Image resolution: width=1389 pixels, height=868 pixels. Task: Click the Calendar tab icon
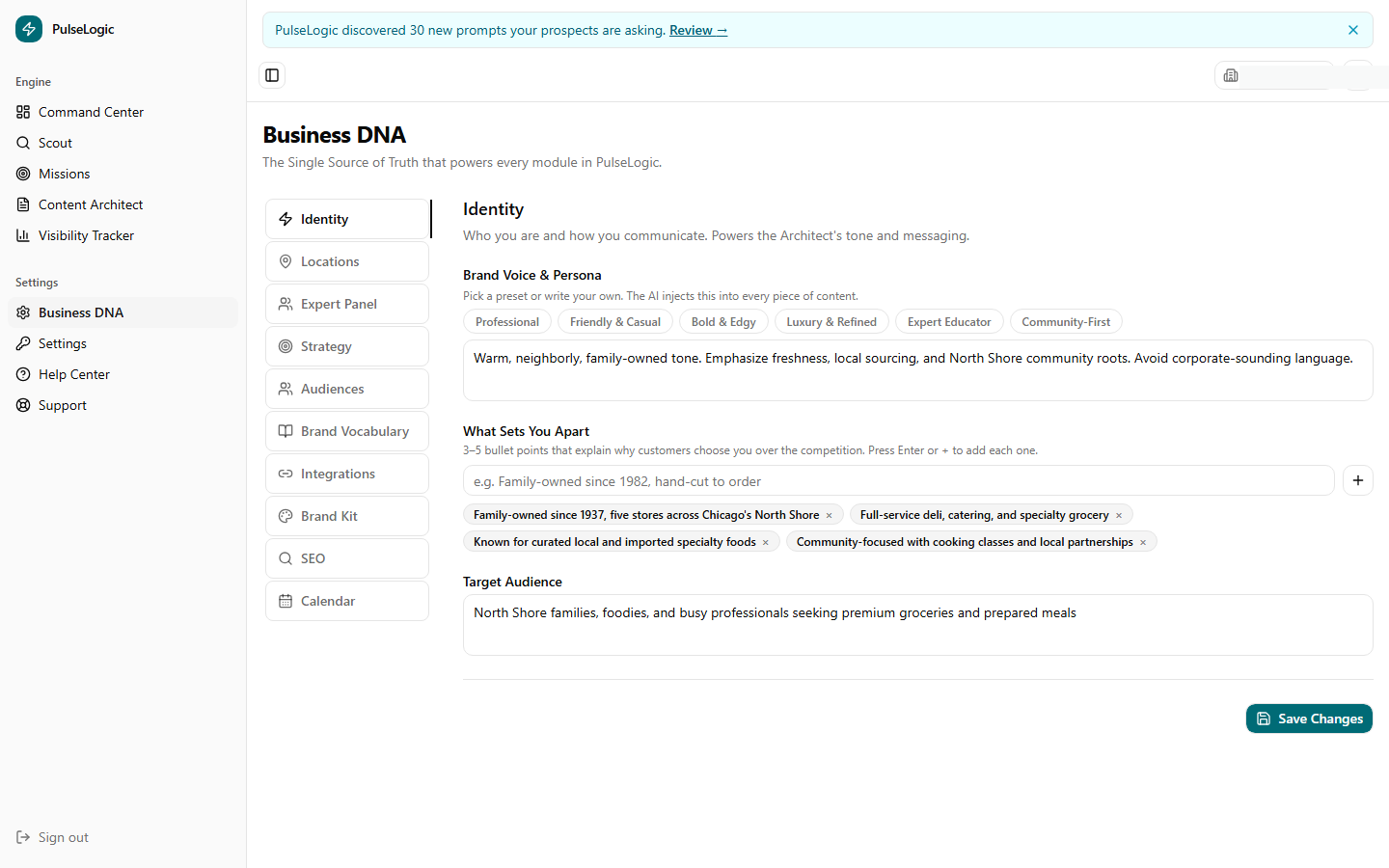286,601
